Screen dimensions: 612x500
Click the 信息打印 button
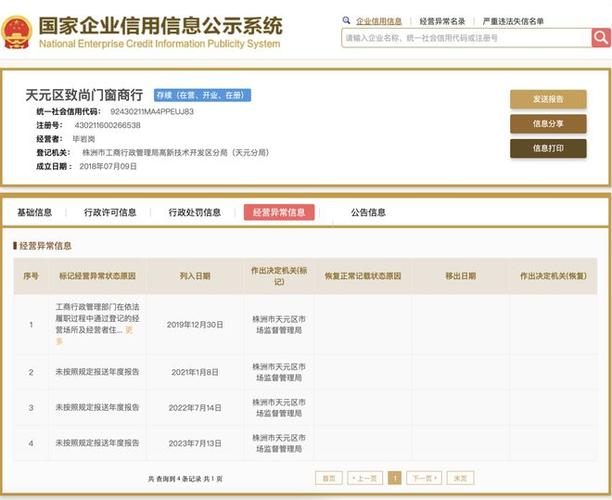(x=548, y=148)
